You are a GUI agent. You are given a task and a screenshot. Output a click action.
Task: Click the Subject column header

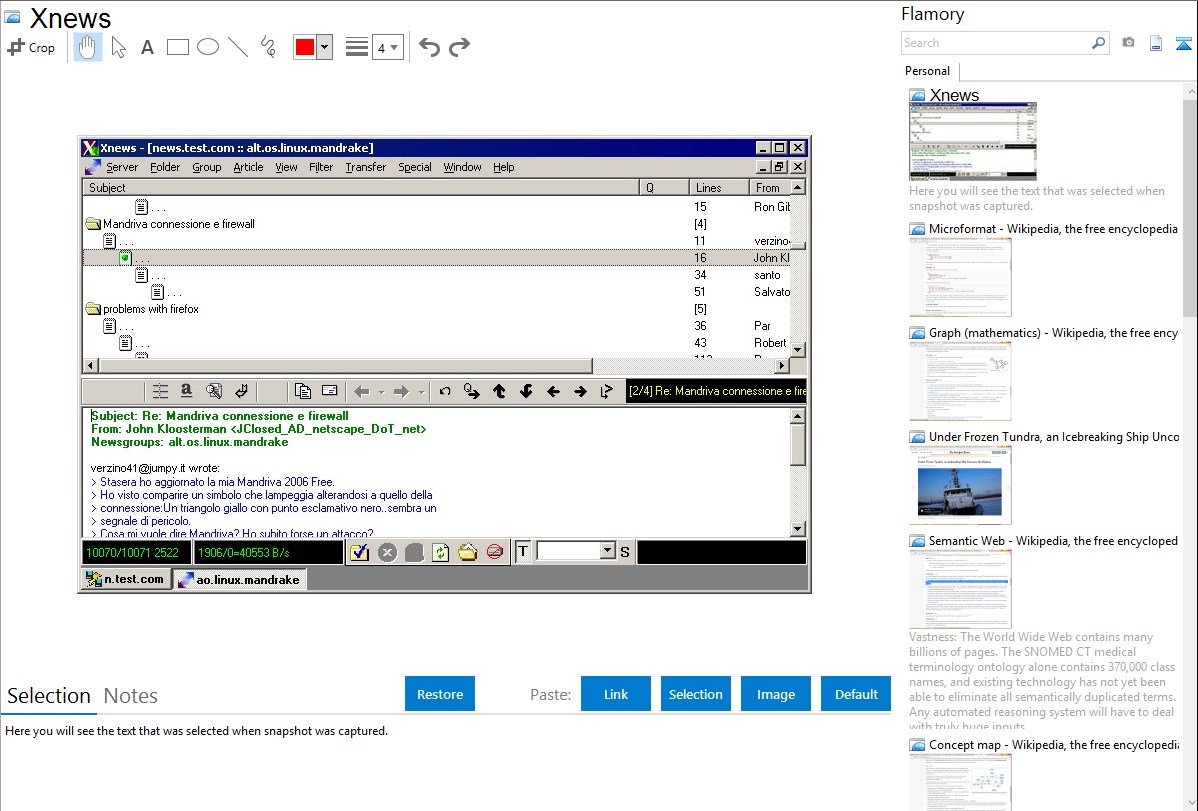(x=361, y=187)
